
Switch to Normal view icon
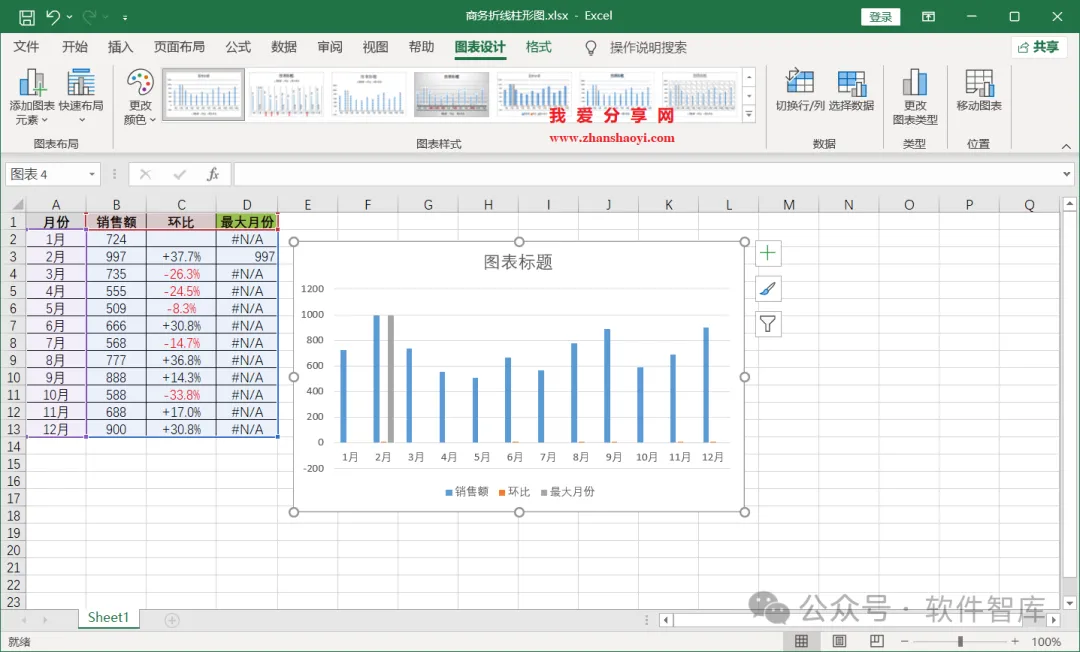801,642
